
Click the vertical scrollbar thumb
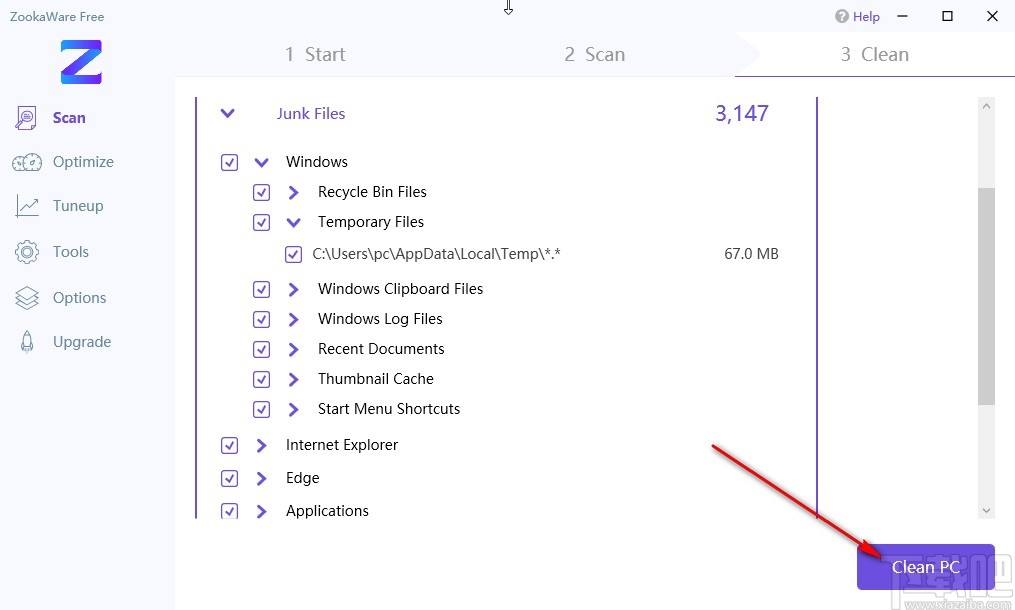click(987, 295)
